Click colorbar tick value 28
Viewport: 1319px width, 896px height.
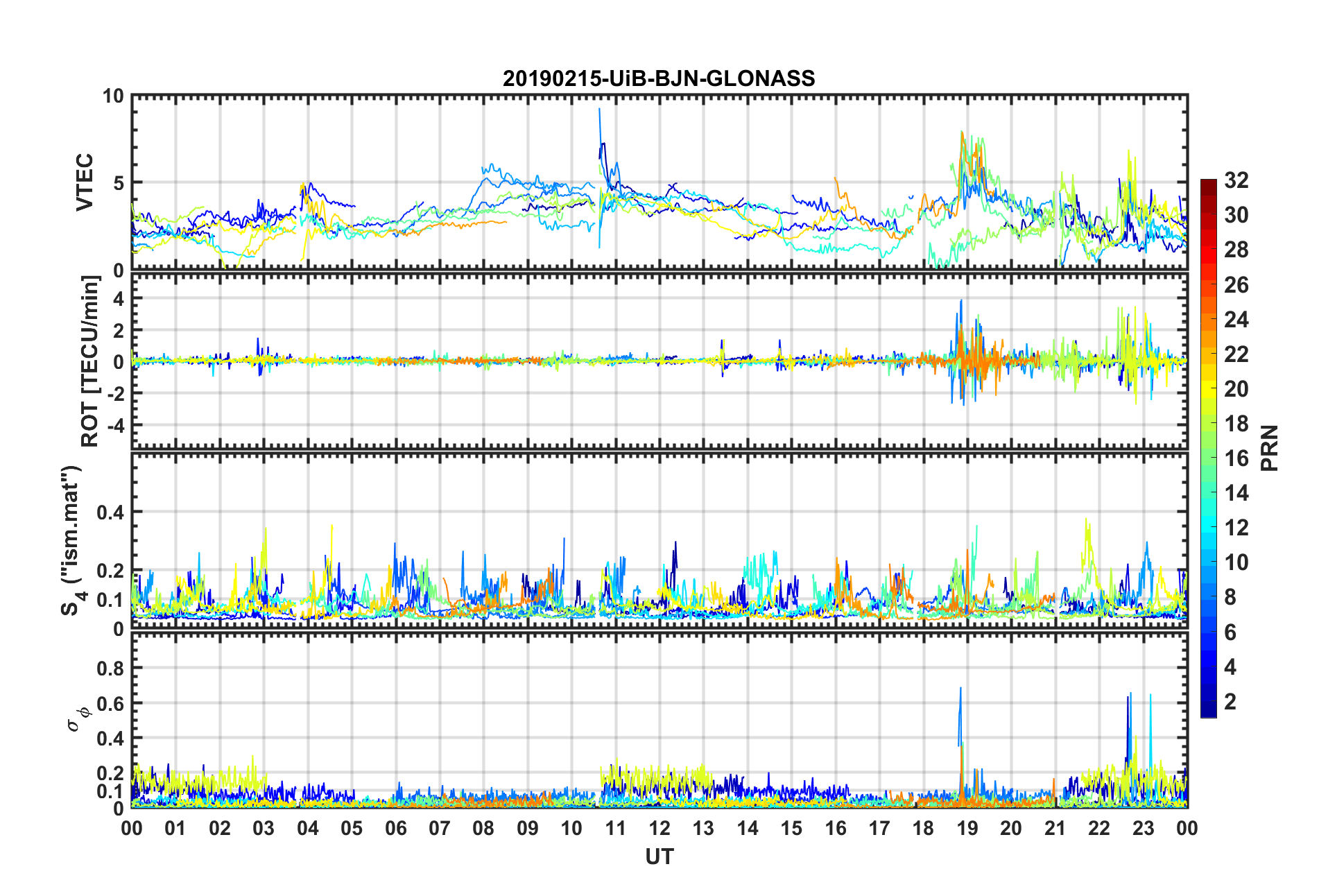[1236, 250]
